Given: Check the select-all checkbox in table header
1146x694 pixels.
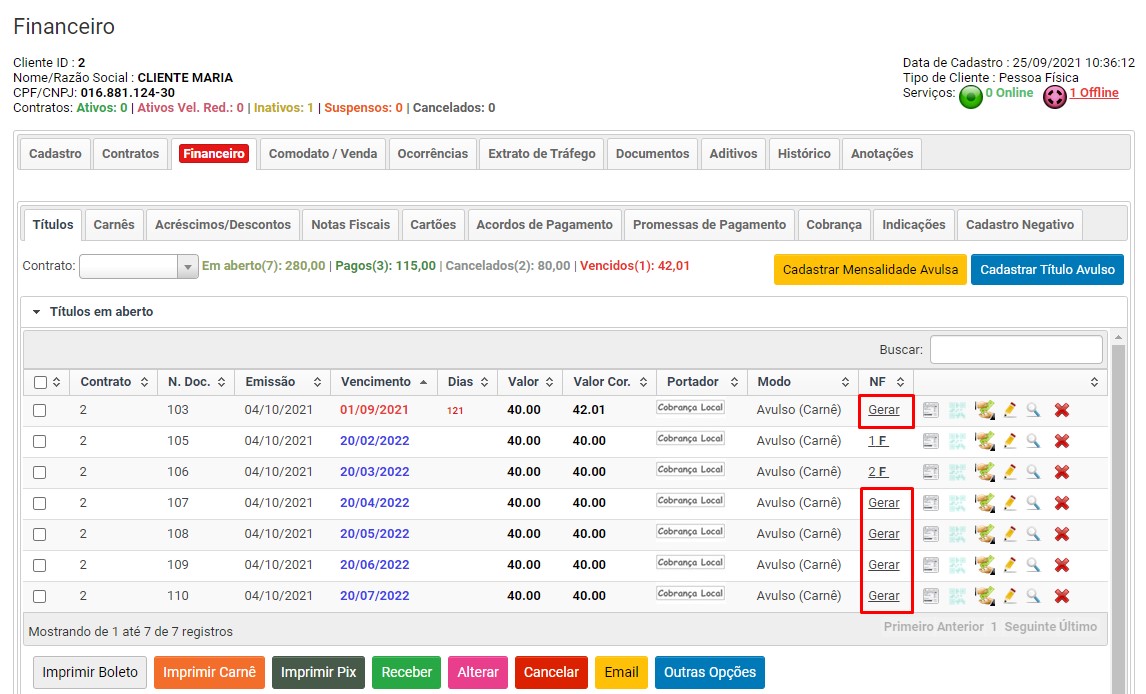Looking at the screenshot, I should pyautogui.click(x=40, y=382).
